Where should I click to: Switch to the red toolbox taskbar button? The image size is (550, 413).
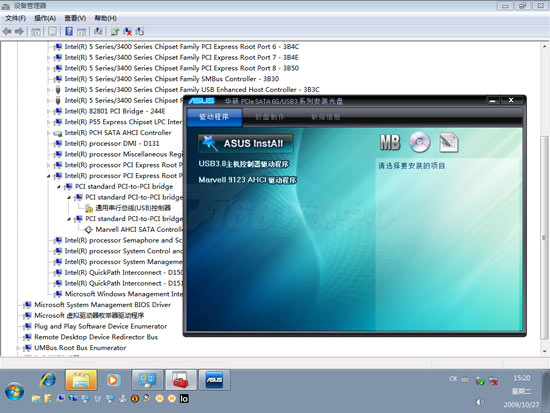(x=181, y=380)
